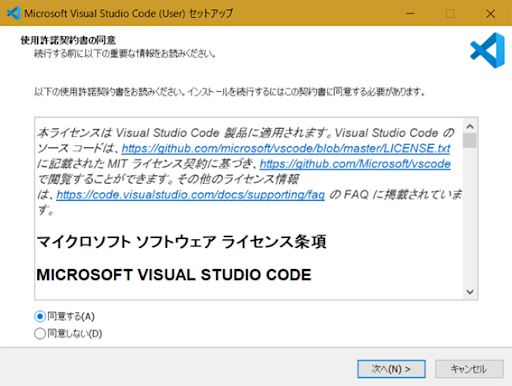Screen dimensions: 512x386
Task: Click the VS Code icon in the title bar
Action: pyautogui.click(x=14, y=13)
